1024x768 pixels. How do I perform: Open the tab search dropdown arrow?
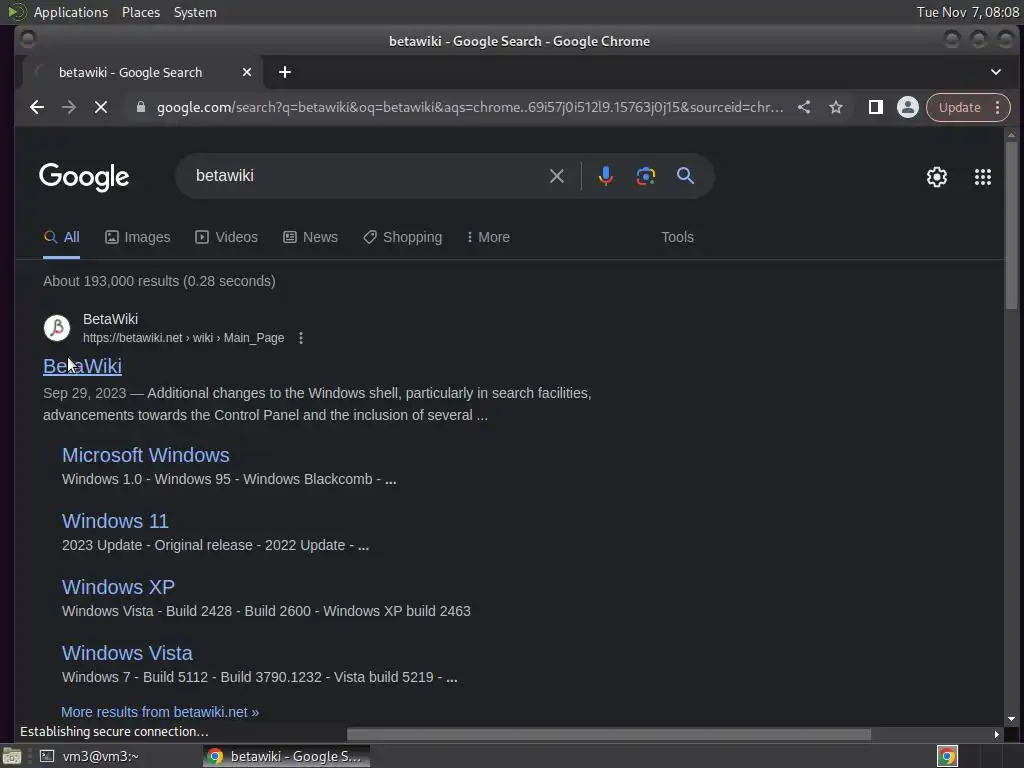click(995, 72)
